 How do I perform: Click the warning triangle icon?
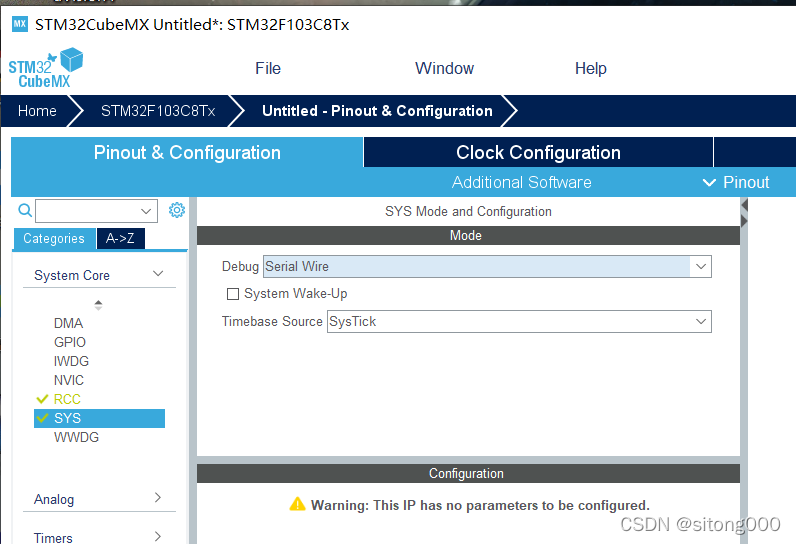[x=297, y=504]
